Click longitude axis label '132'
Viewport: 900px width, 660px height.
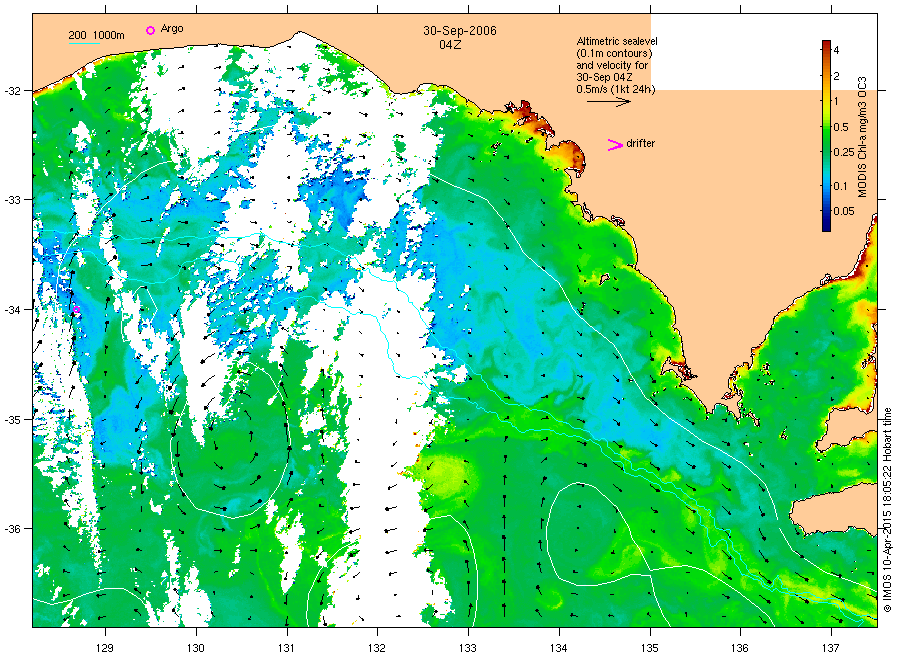point(377,648)
